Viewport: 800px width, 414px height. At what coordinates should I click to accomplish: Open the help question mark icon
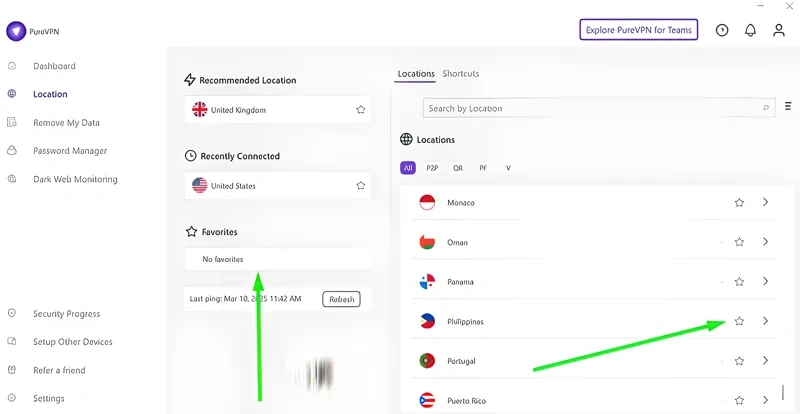722,30
